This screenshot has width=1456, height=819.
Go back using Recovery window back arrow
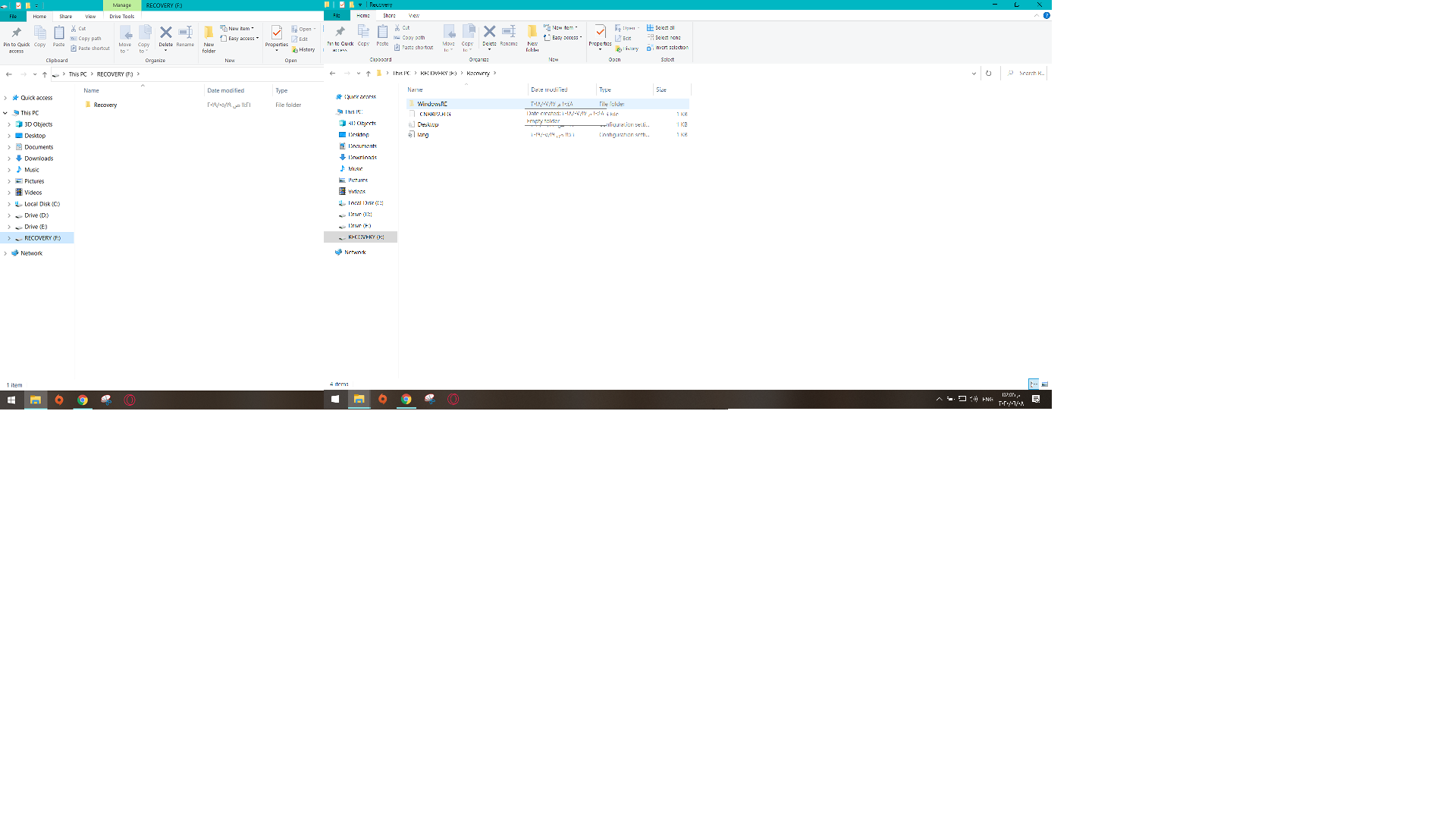[332, 74]
